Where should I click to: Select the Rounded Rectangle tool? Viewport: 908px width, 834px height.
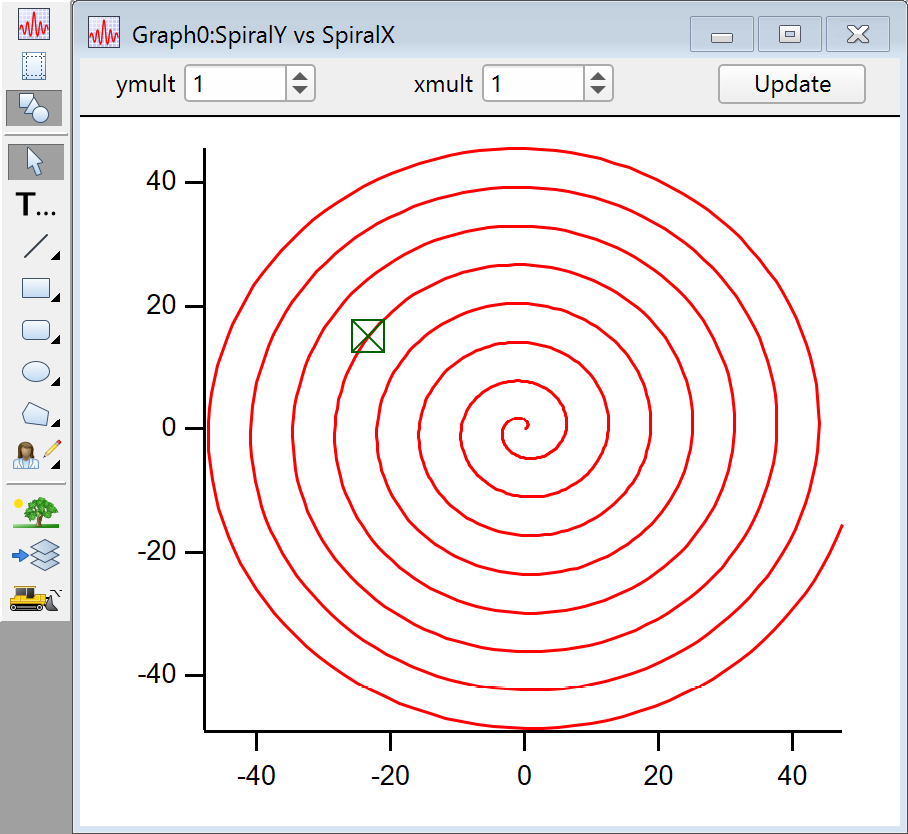point(37,330)
